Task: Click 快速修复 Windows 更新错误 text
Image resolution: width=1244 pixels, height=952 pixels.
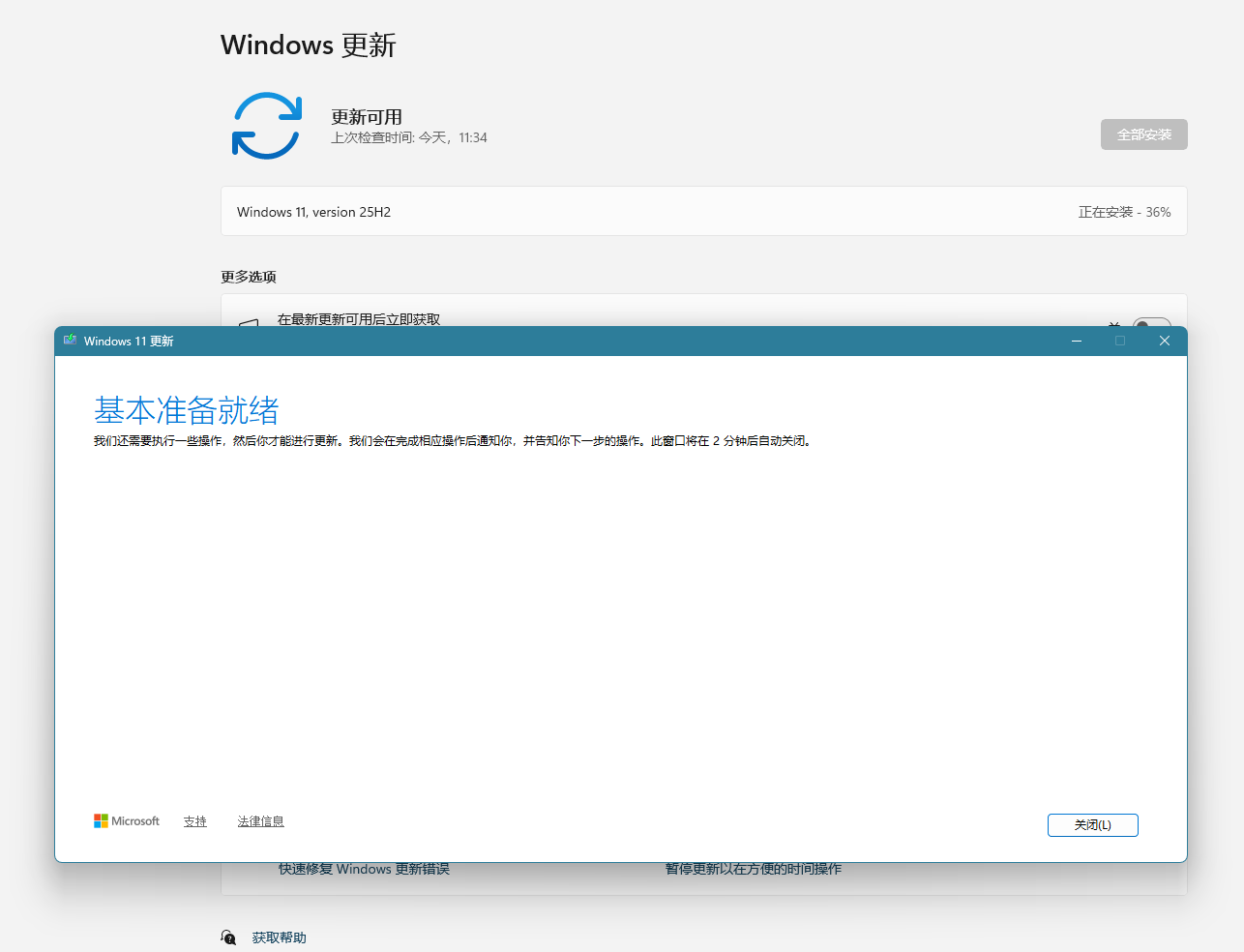Action: click(364, 869)
